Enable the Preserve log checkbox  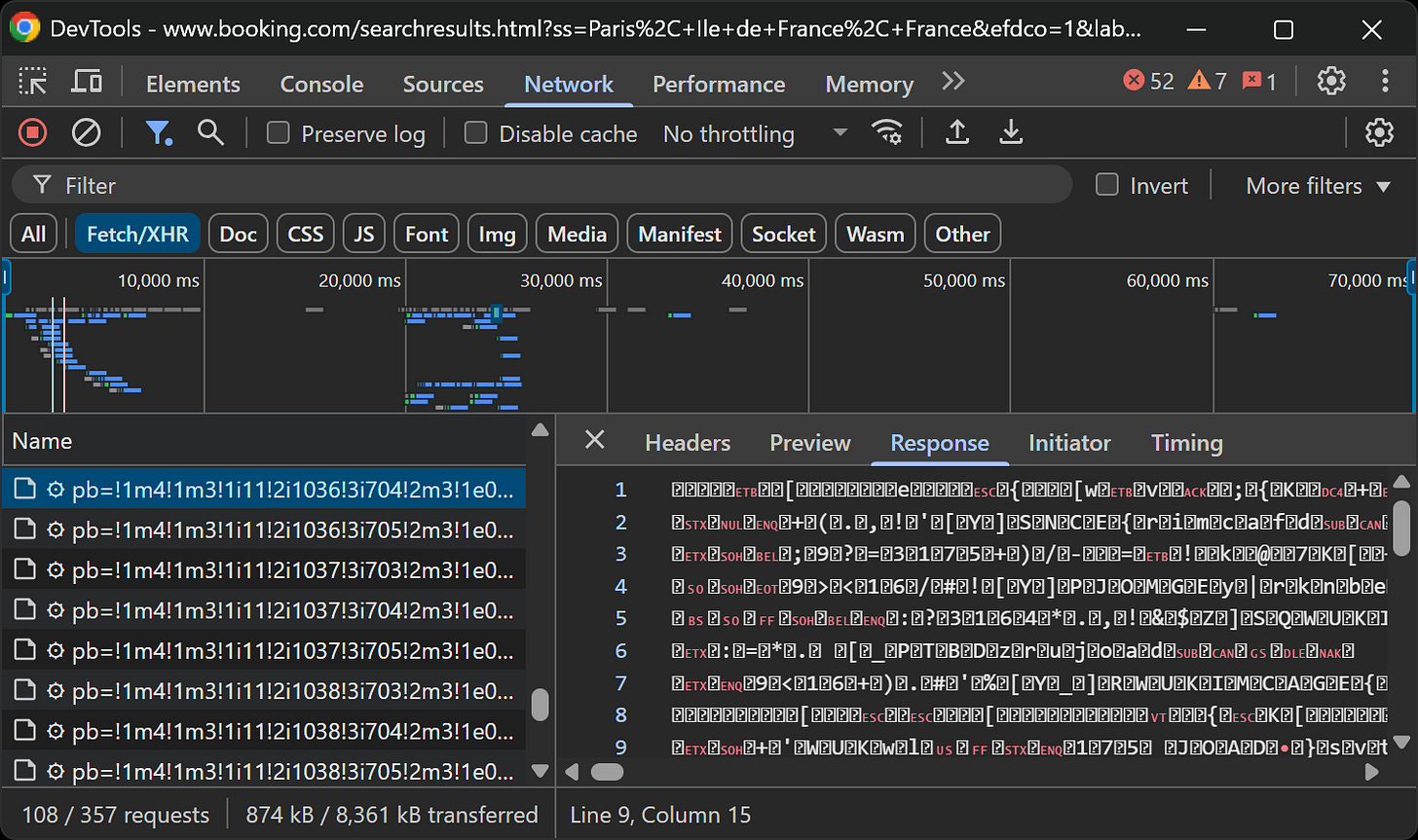pyautogui.click(x=279, y=133)
